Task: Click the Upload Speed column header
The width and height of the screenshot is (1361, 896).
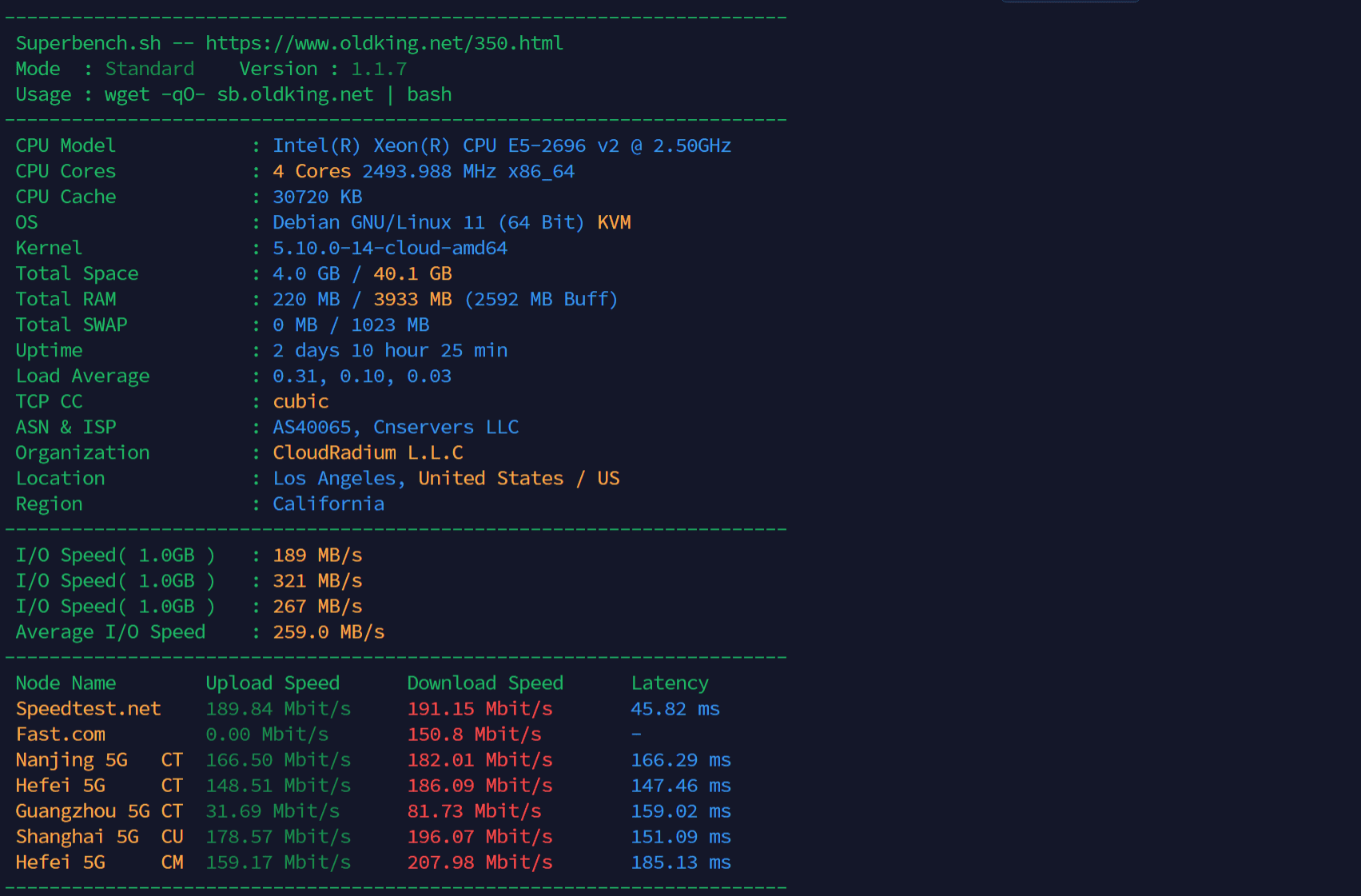Action: pyautogui.click(x=273, y=683)
